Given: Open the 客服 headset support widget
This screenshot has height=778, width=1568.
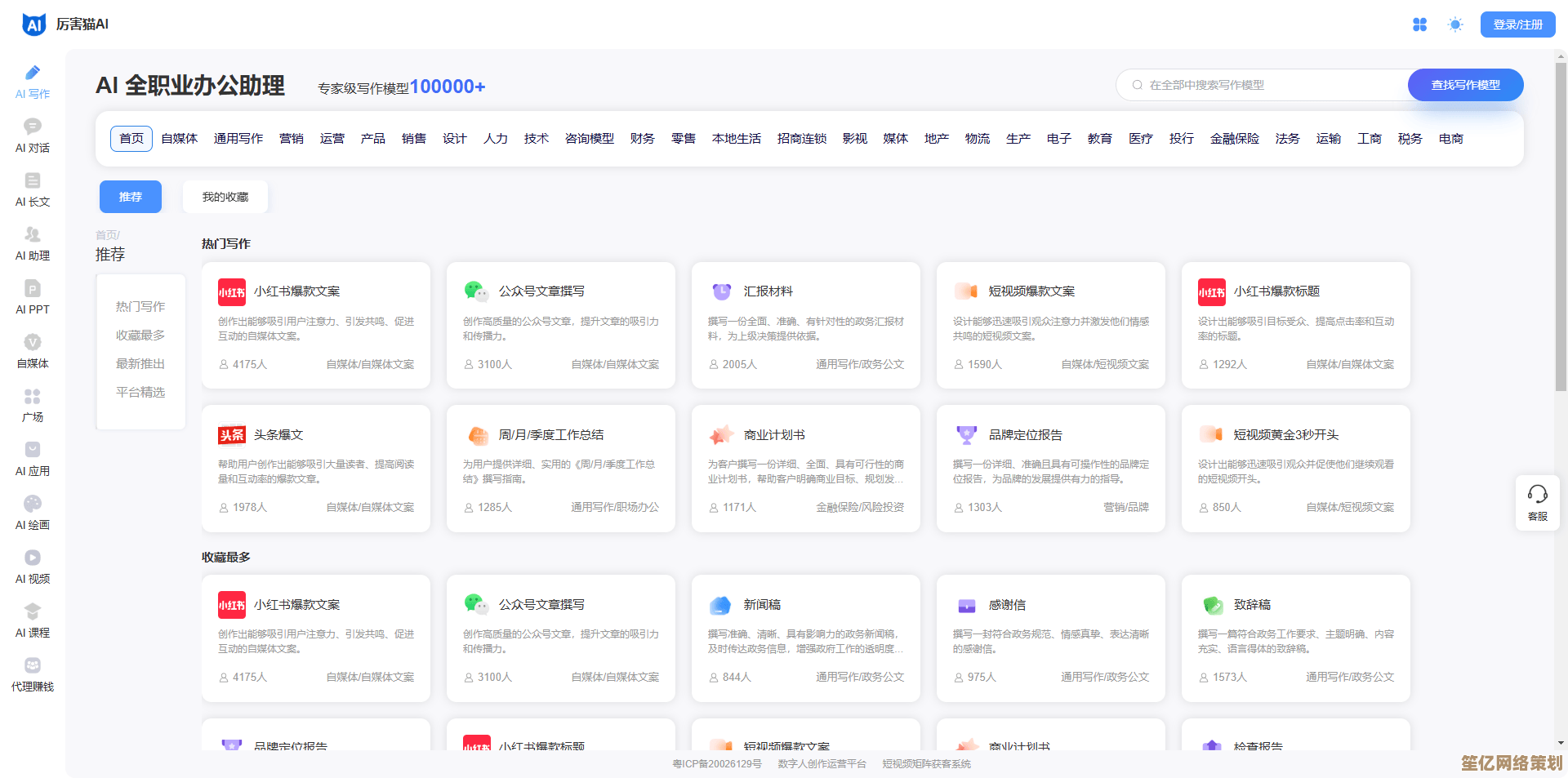Looking at the screenshot, I should point(1538,503).
